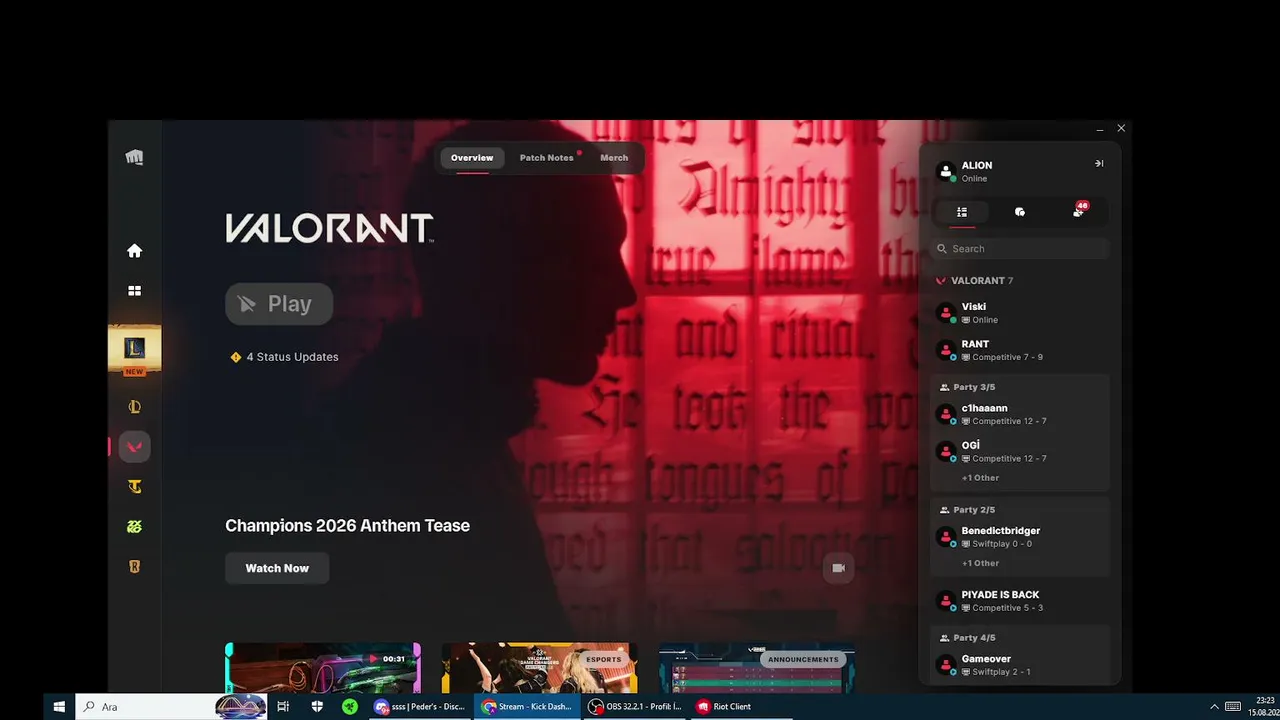Click the video camera icon on banner
The image size is (1280, 720).
[839, 568]
